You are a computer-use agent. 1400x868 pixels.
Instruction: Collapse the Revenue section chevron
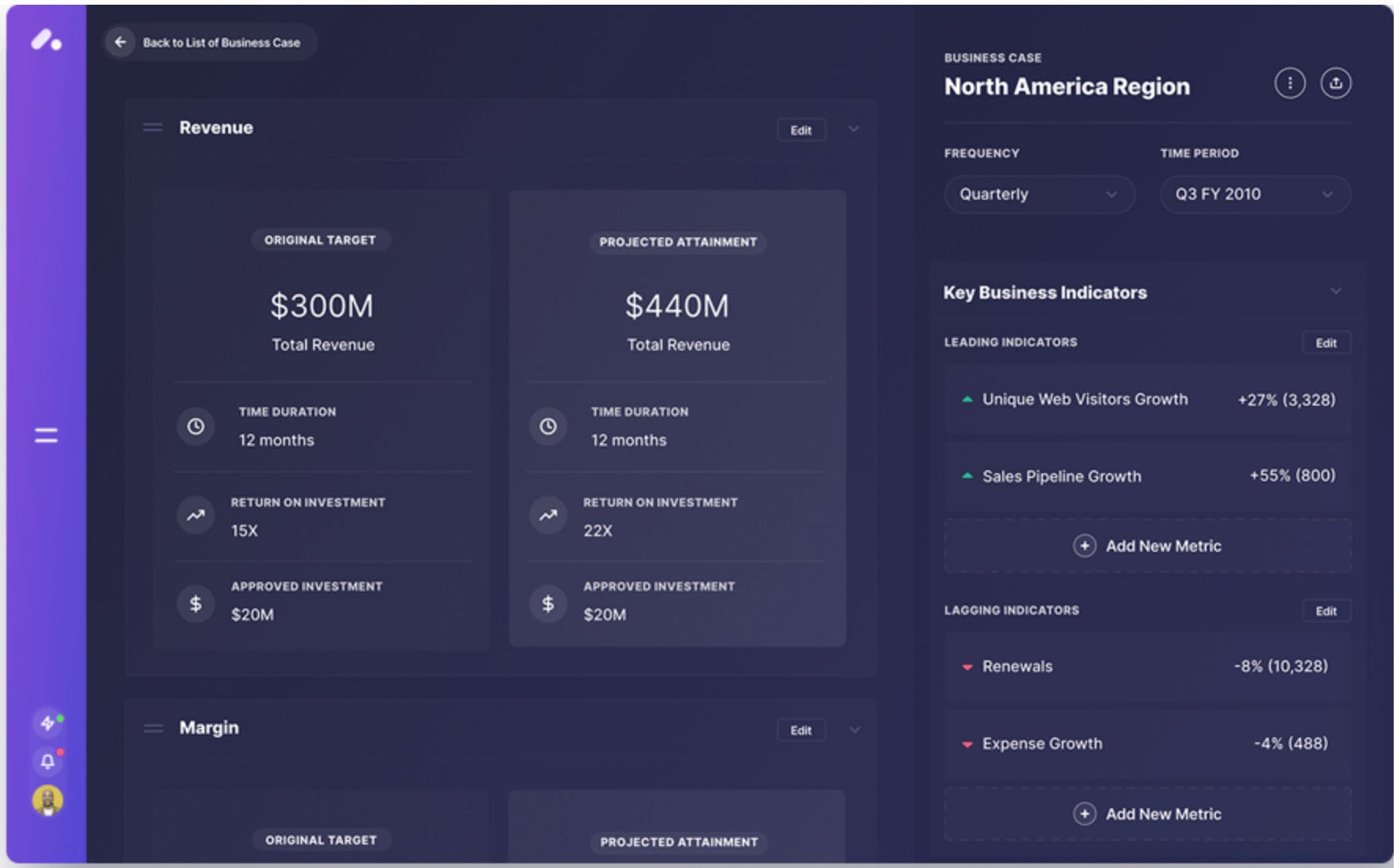coord(853,129)
